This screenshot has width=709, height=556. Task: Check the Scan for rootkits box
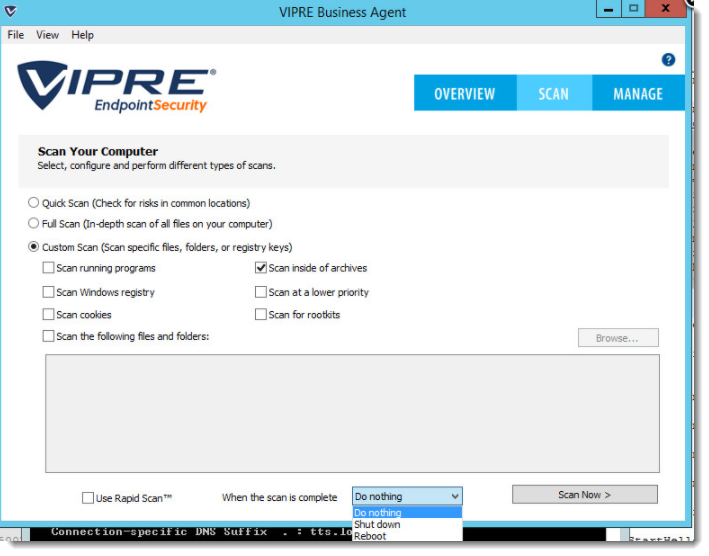[261, 314]
